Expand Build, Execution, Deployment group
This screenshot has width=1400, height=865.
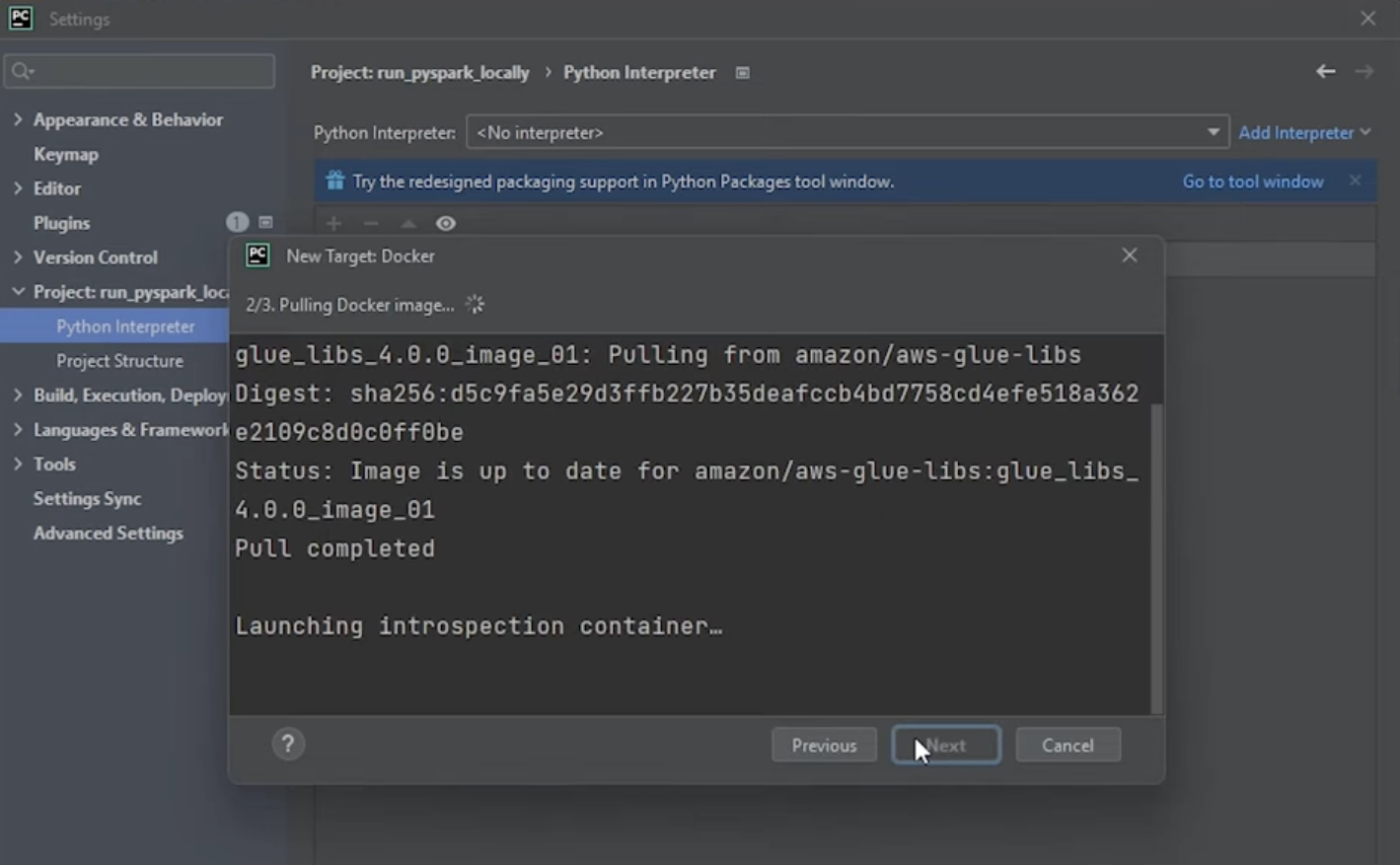click(x=18, y=396)
